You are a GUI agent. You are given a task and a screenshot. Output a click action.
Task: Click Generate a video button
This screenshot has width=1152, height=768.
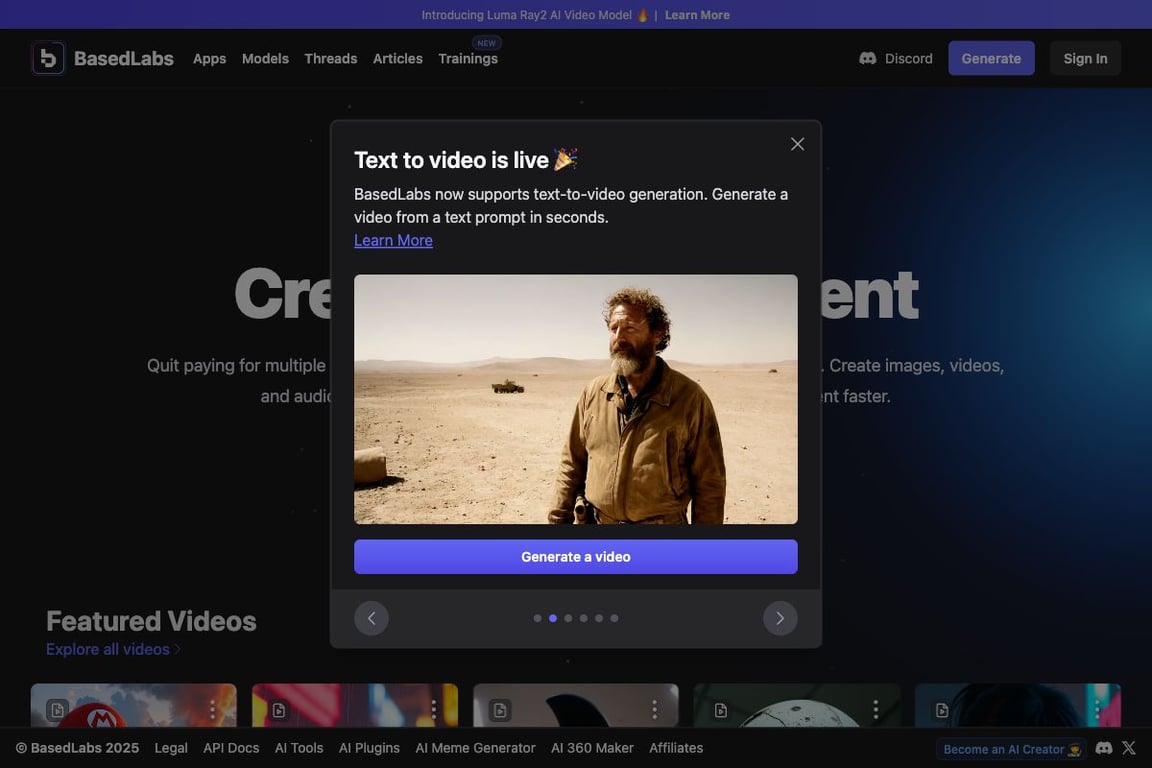pos(576,557)
